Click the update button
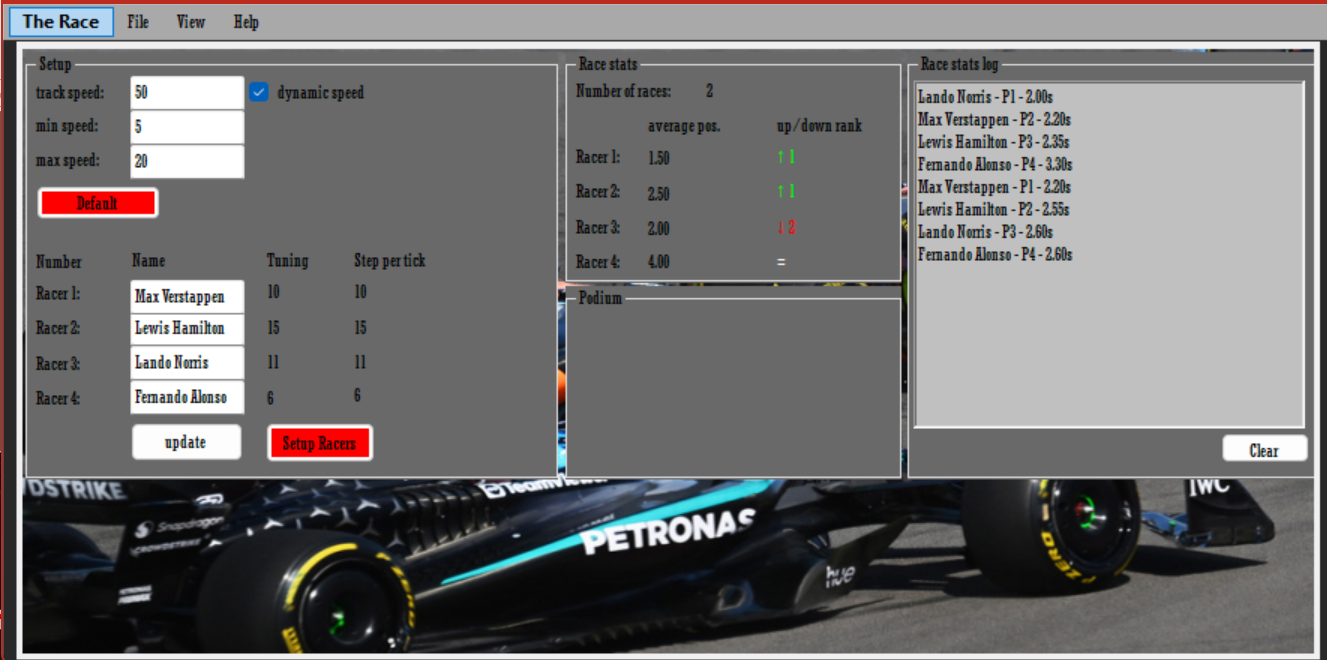The width and height of the screenshot is (1327, 660). pyautogui.click(x=186, y=441)
